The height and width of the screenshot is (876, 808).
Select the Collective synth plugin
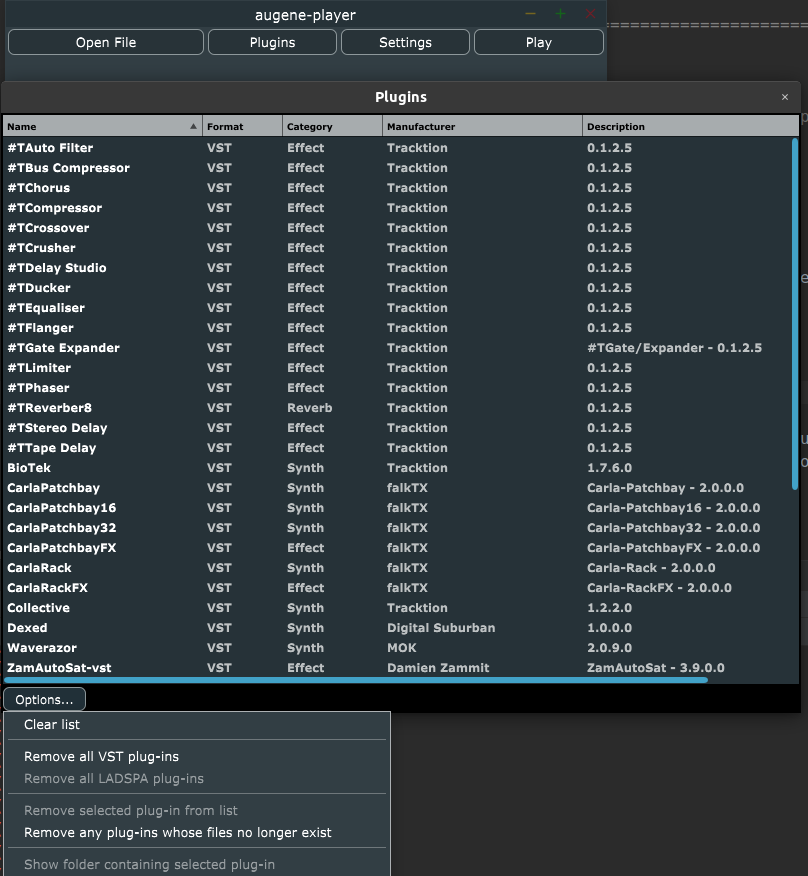(x=398, y=608)
